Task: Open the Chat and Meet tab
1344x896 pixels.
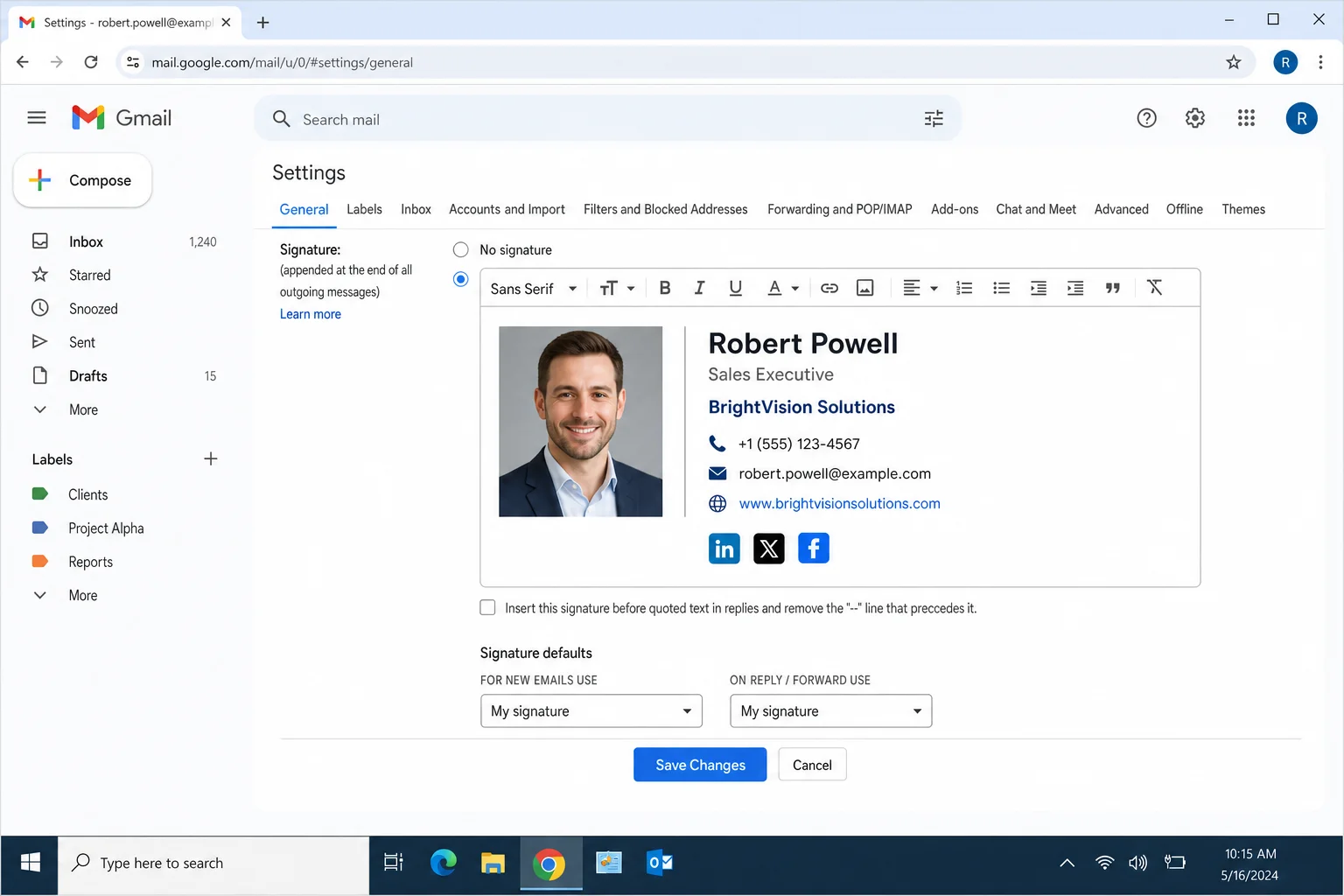Action: point(1036,209)
